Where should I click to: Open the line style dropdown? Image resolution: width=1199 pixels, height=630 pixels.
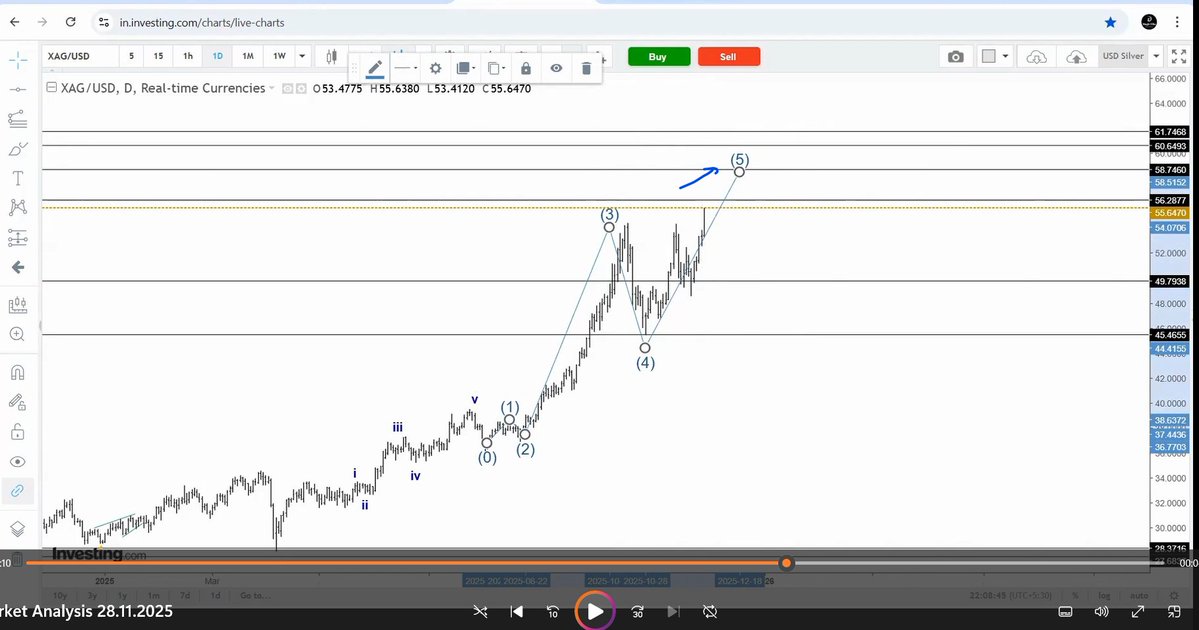pos(405,68)
